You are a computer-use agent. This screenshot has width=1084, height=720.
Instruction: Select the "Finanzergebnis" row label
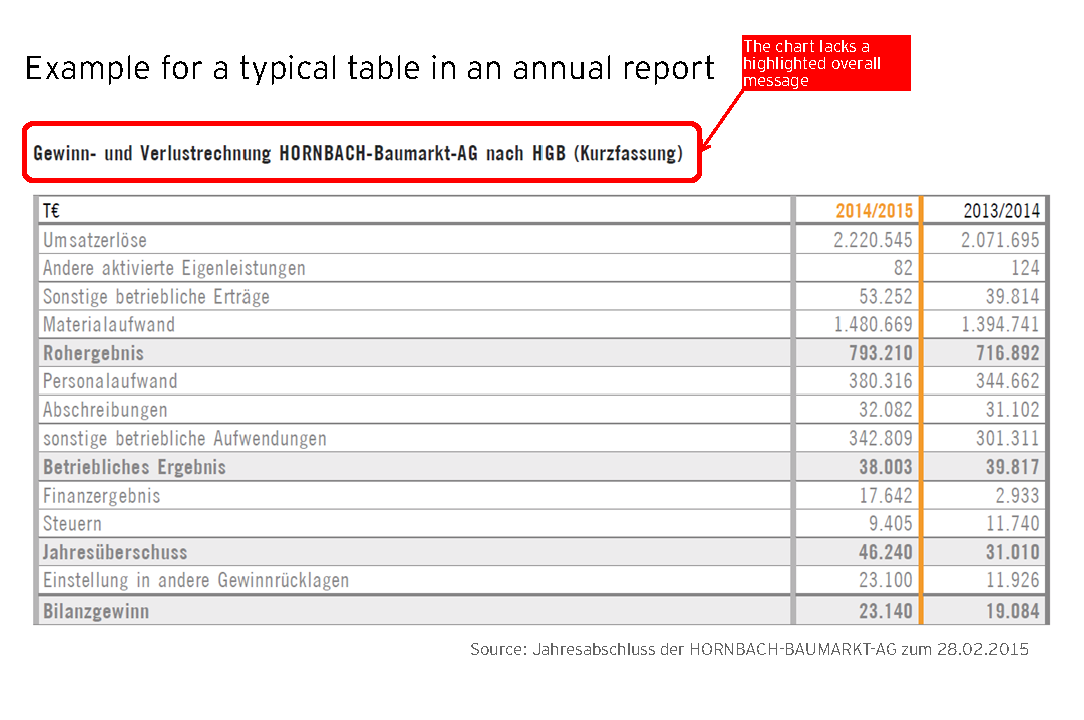tap(102, 496)
